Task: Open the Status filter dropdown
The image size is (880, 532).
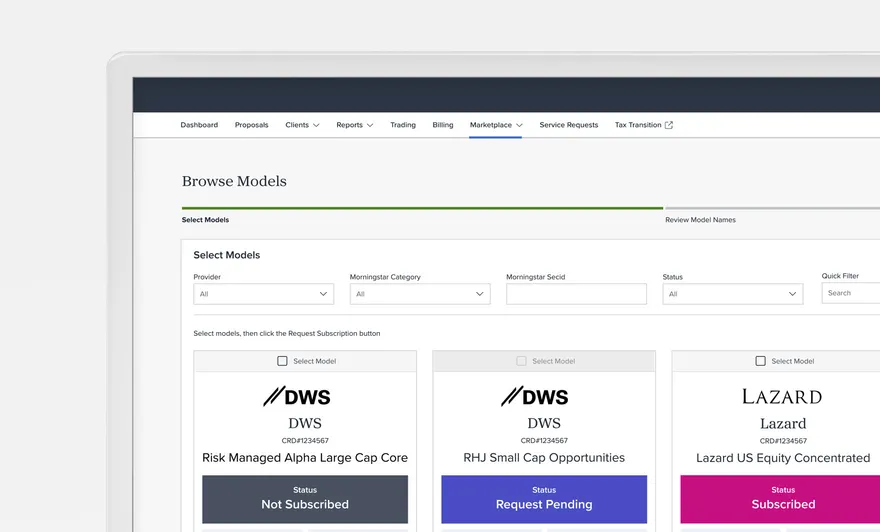Action: pyautogui.click(x=732, y=294)
